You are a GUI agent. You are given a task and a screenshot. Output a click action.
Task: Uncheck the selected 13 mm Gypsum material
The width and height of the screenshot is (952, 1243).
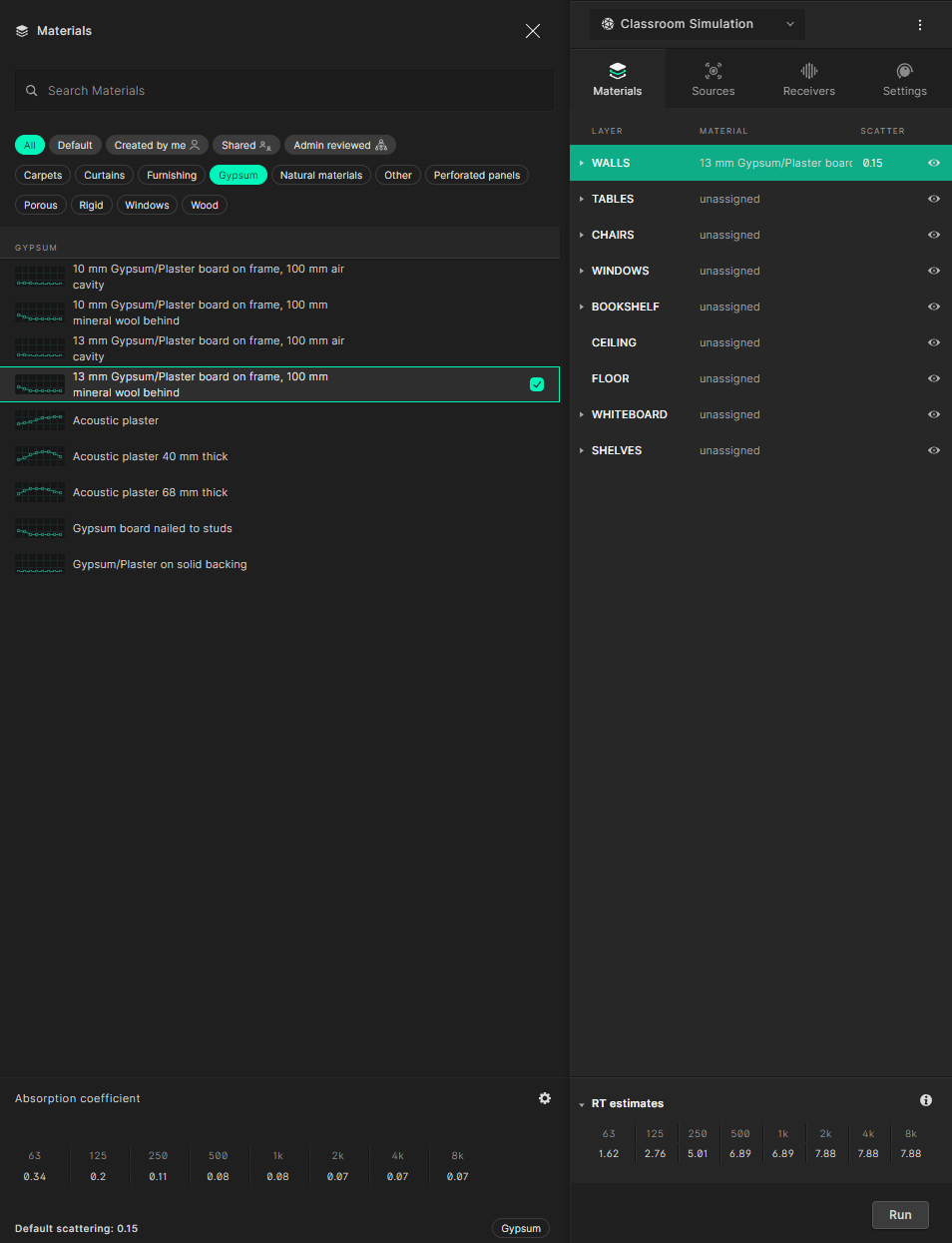[x=537, y=384]
